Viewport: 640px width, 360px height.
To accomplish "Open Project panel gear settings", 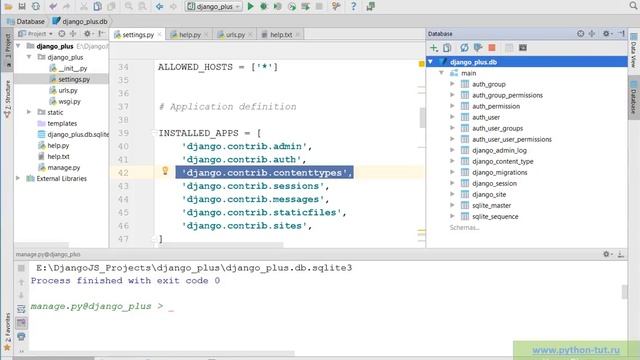I will (88, 33).
